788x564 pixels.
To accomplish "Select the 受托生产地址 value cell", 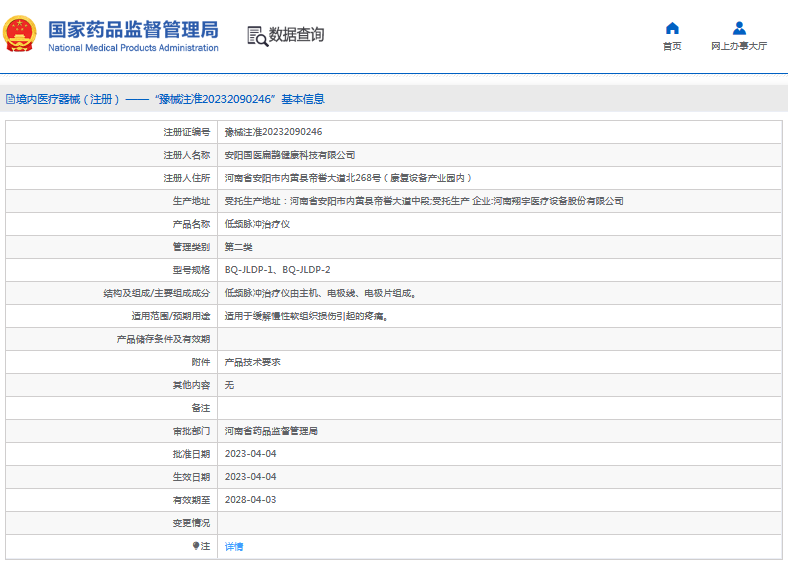I will pyautogui.click(x=424, y=201).
